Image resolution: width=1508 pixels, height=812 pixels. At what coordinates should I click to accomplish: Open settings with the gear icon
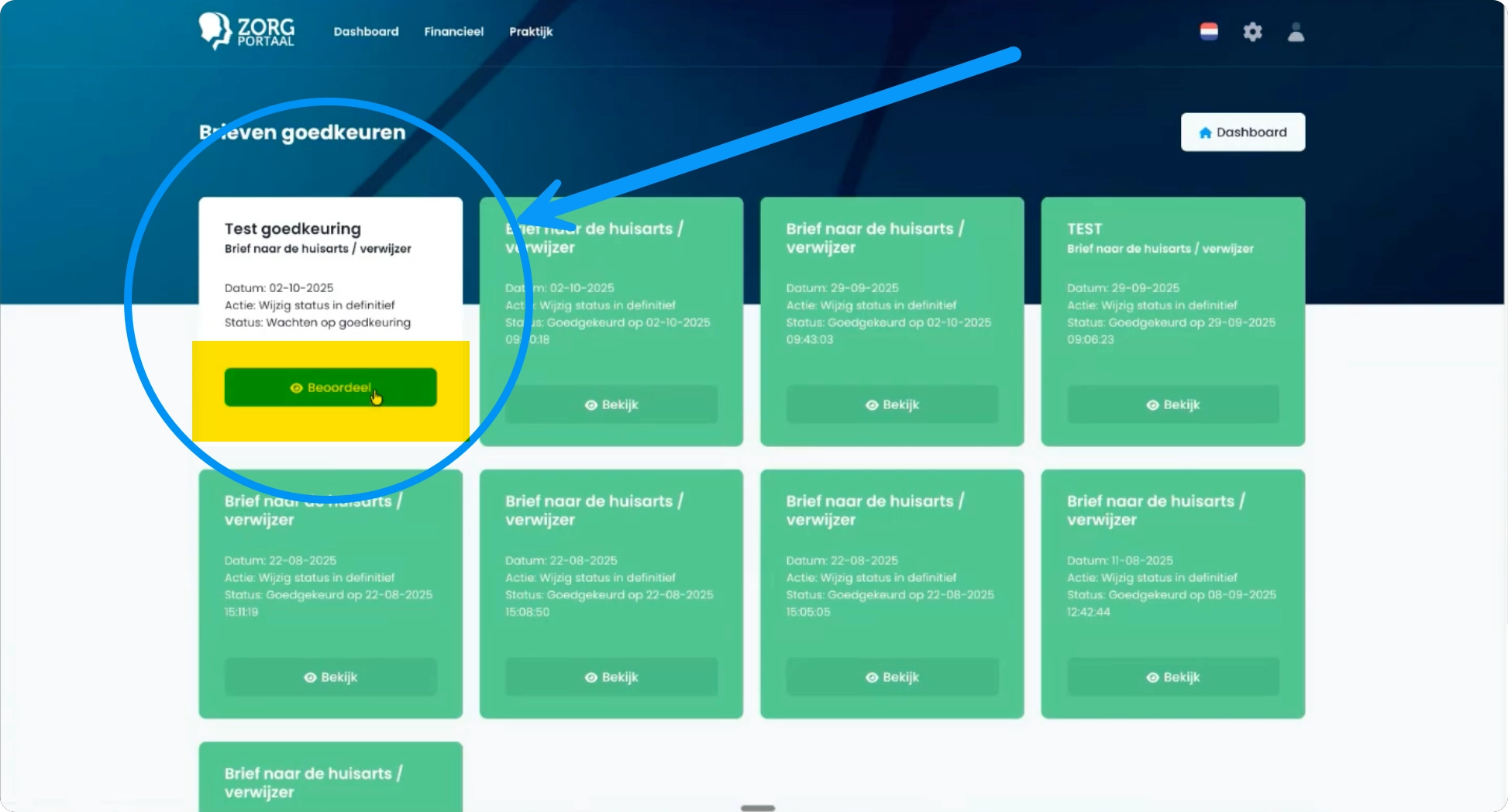1252,32
